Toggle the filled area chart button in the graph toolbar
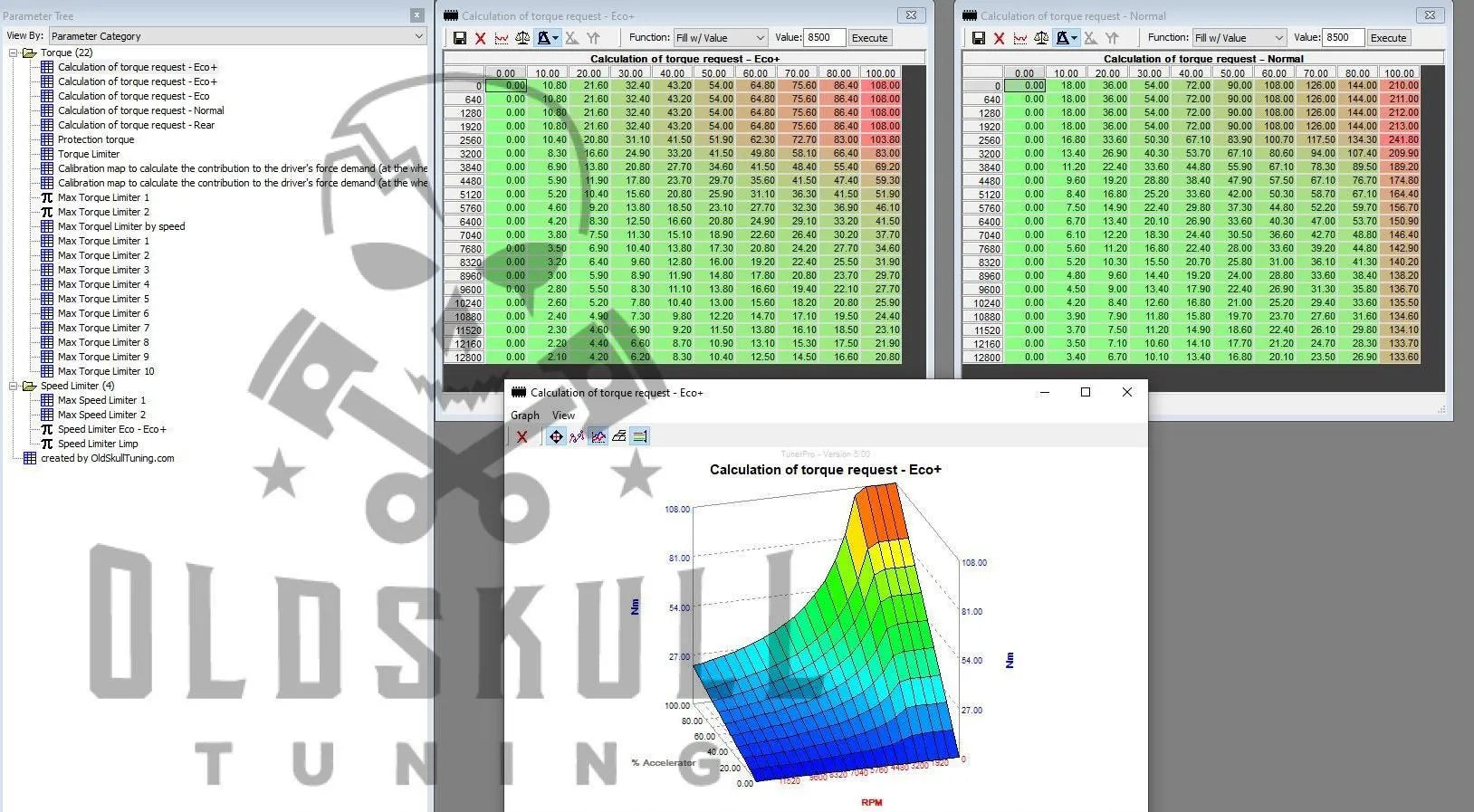This screenshot has width=1474, height=812. click(x=598, y=436)
